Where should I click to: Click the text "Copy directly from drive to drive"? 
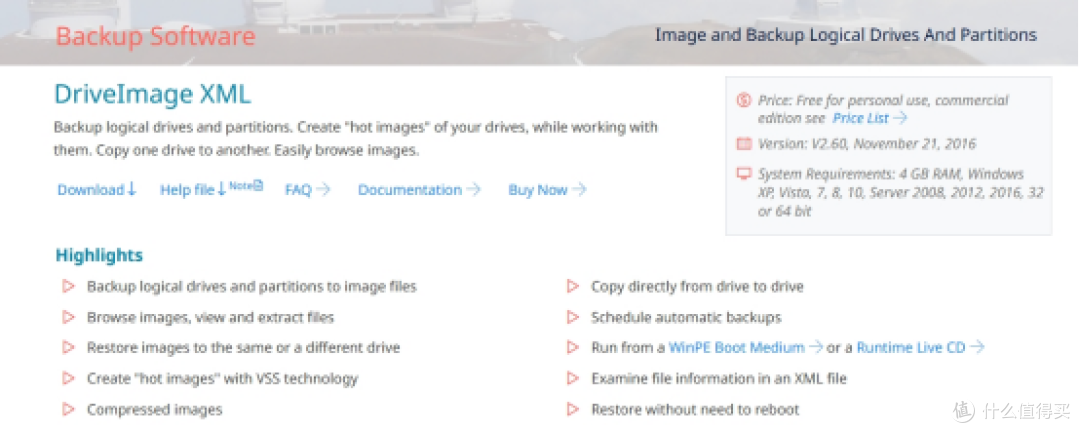point(697,286)
